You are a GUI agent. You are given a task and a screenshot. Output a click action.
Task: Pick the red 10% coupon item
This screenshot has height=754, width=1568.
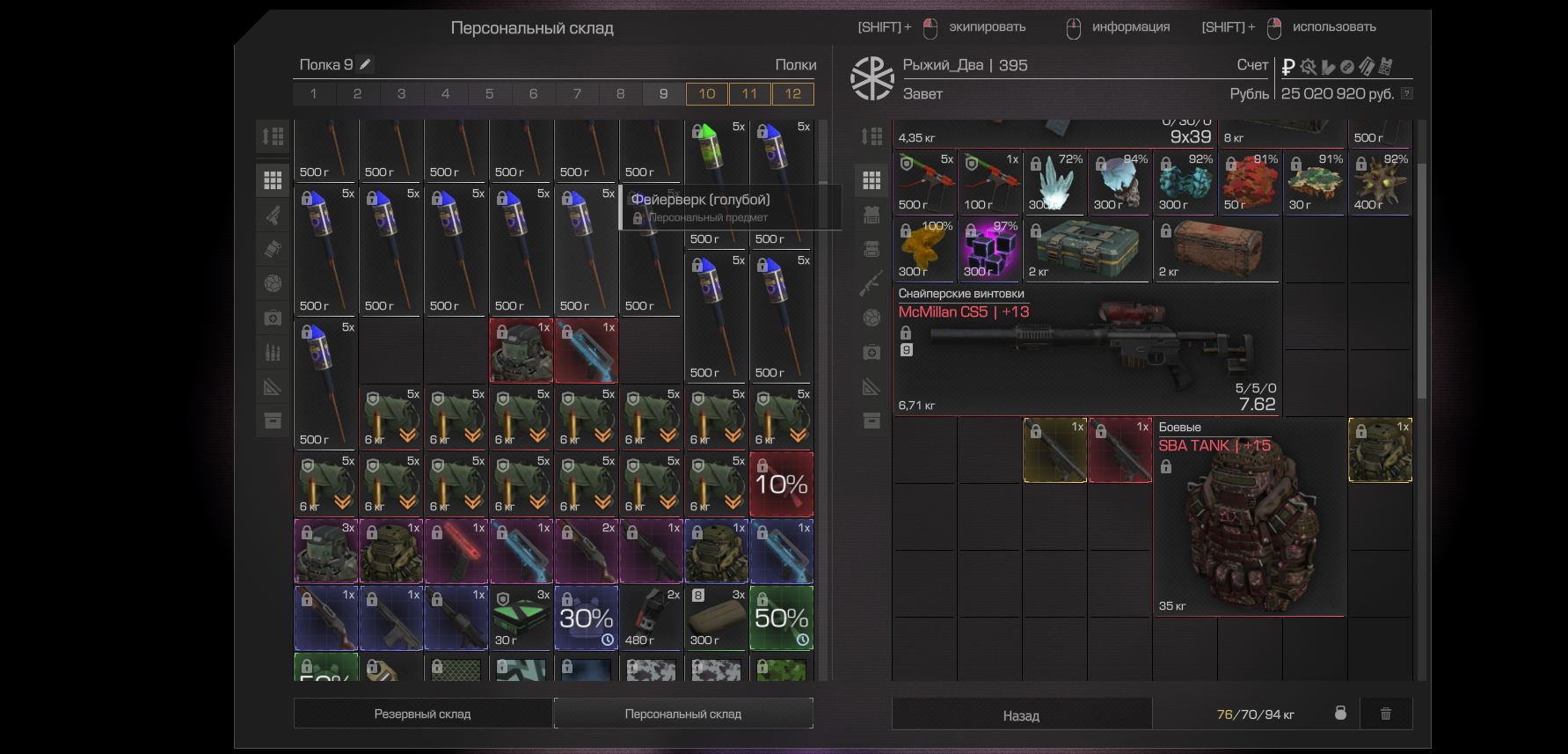pyautogui.click(x=782, y=484)
